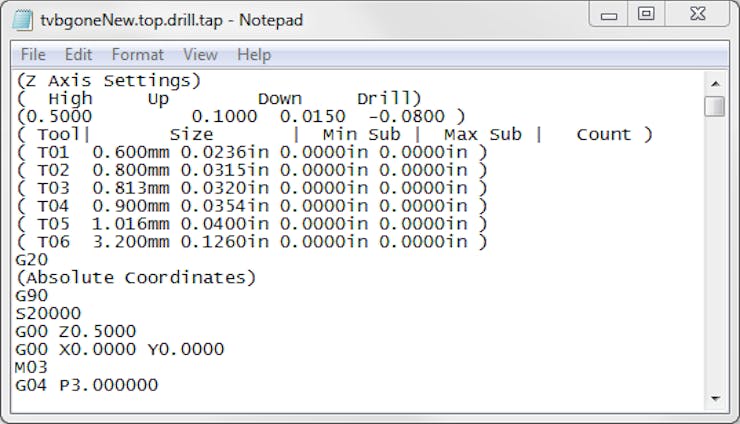Click the 'S20000' spindle speed line
Viewport: 740px width, 424px height.
48,314
